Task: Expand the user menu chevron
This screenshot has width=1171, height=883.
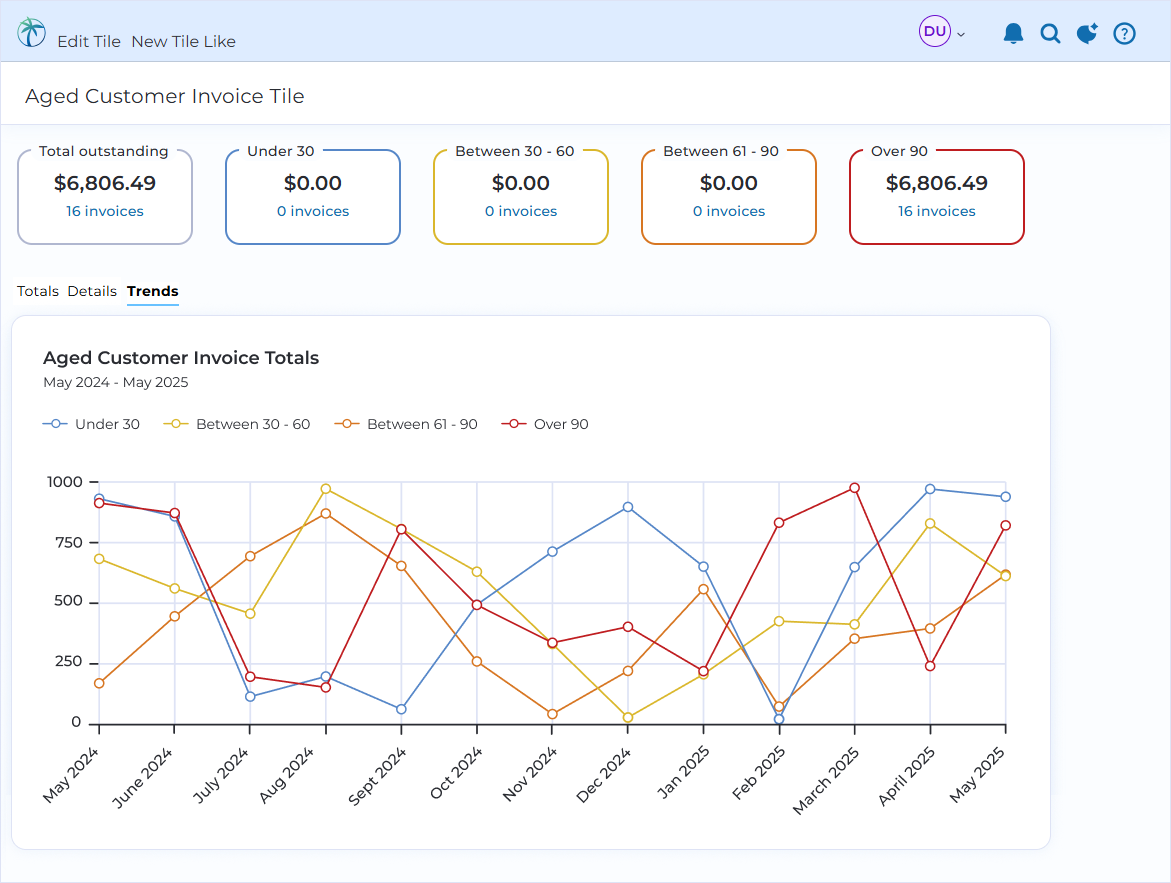Action: click(x=961, y=34)
